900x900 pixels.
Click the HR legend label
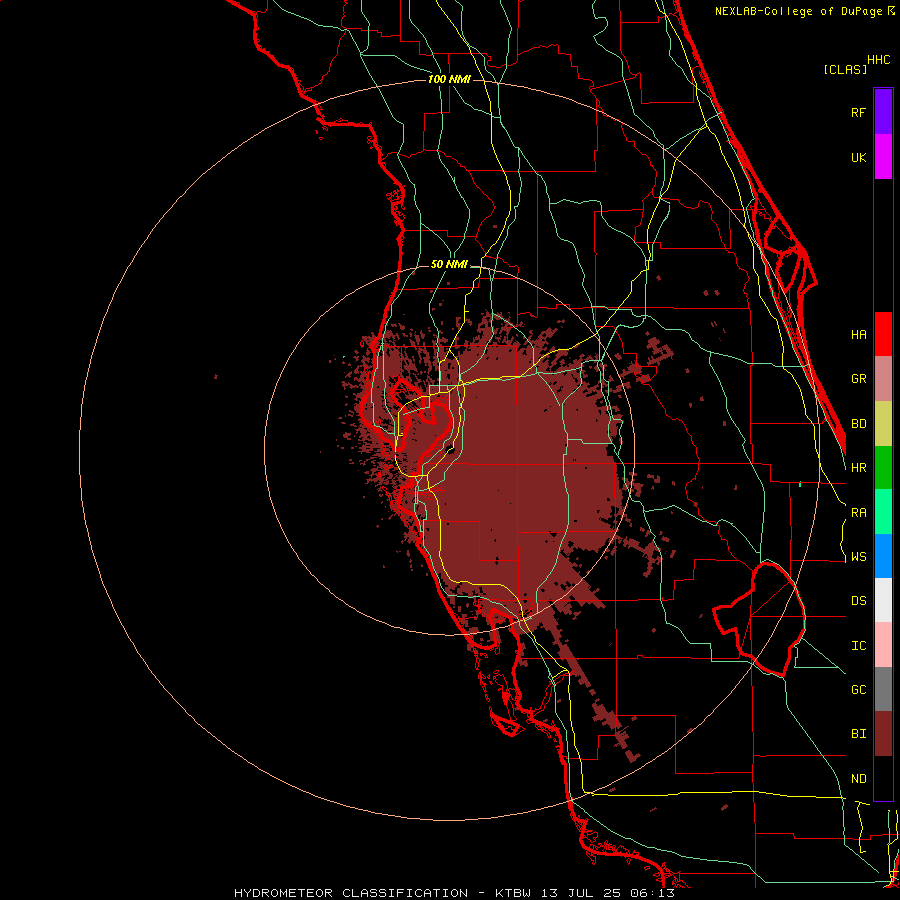coord(858,468)
